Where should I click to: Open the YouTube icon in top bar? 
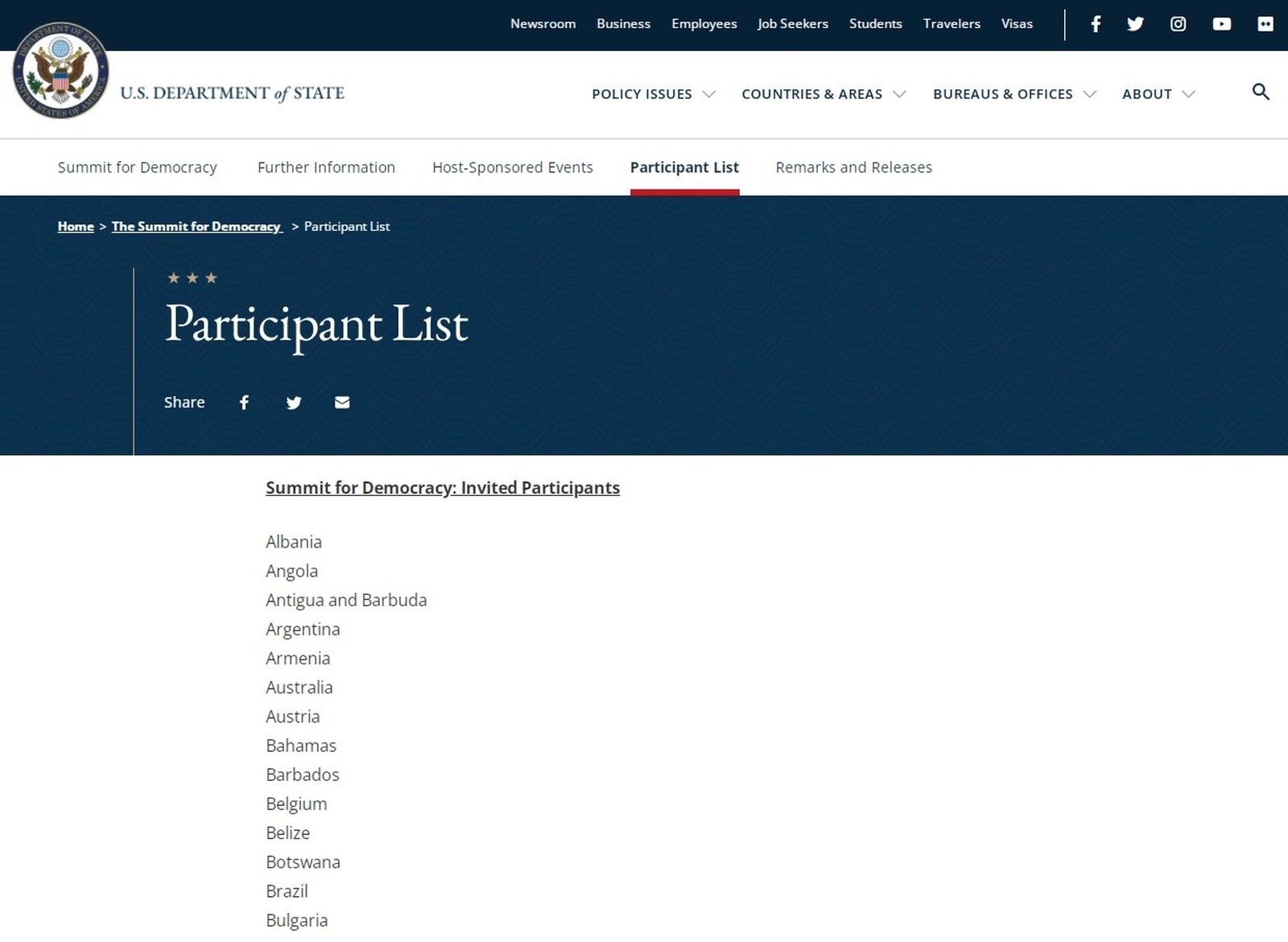click(1221, 24)
